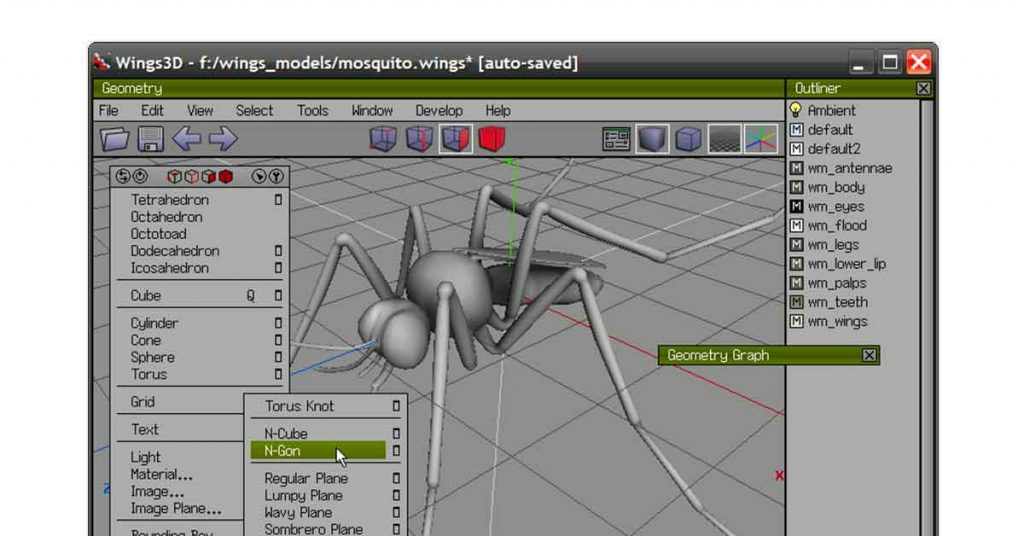The image size is (1024, 536).
Task: Click the Save floppy disk icon
Action: [151, 139]
